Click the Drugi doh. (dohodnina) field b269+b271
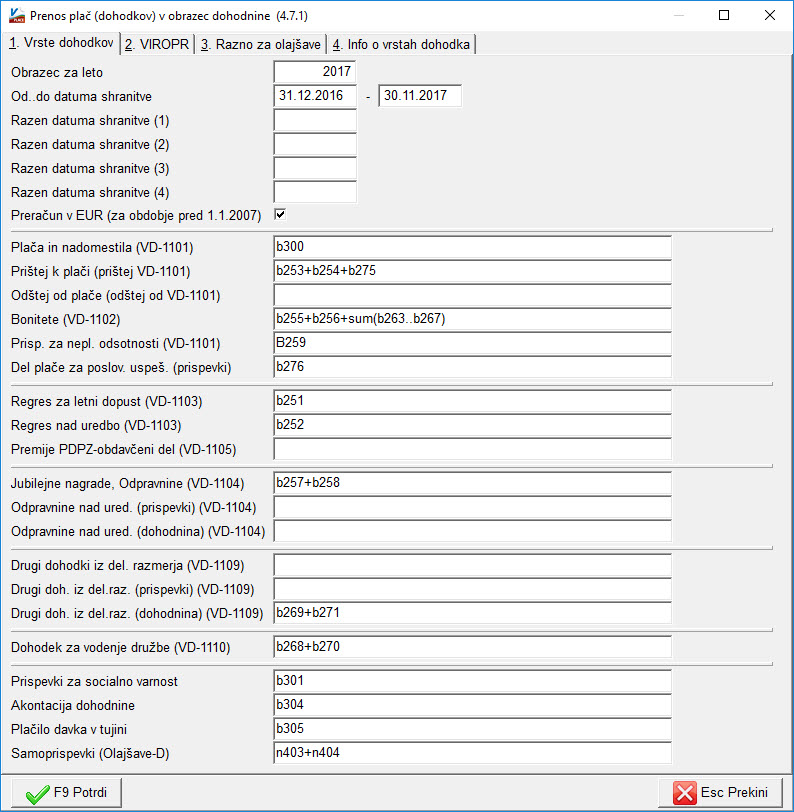 [x=472, y=613]
